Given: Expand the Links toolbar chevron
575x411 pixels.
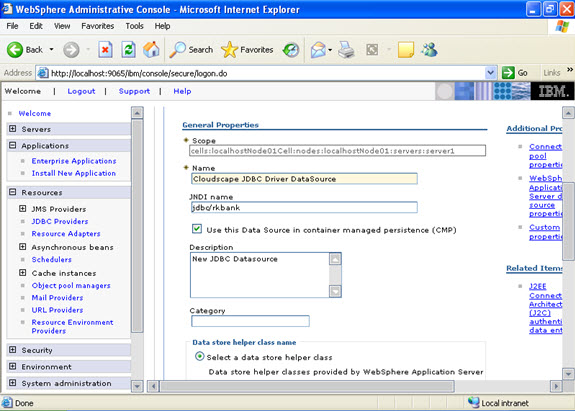Looking at the screenshot, I should coord(570,69).
